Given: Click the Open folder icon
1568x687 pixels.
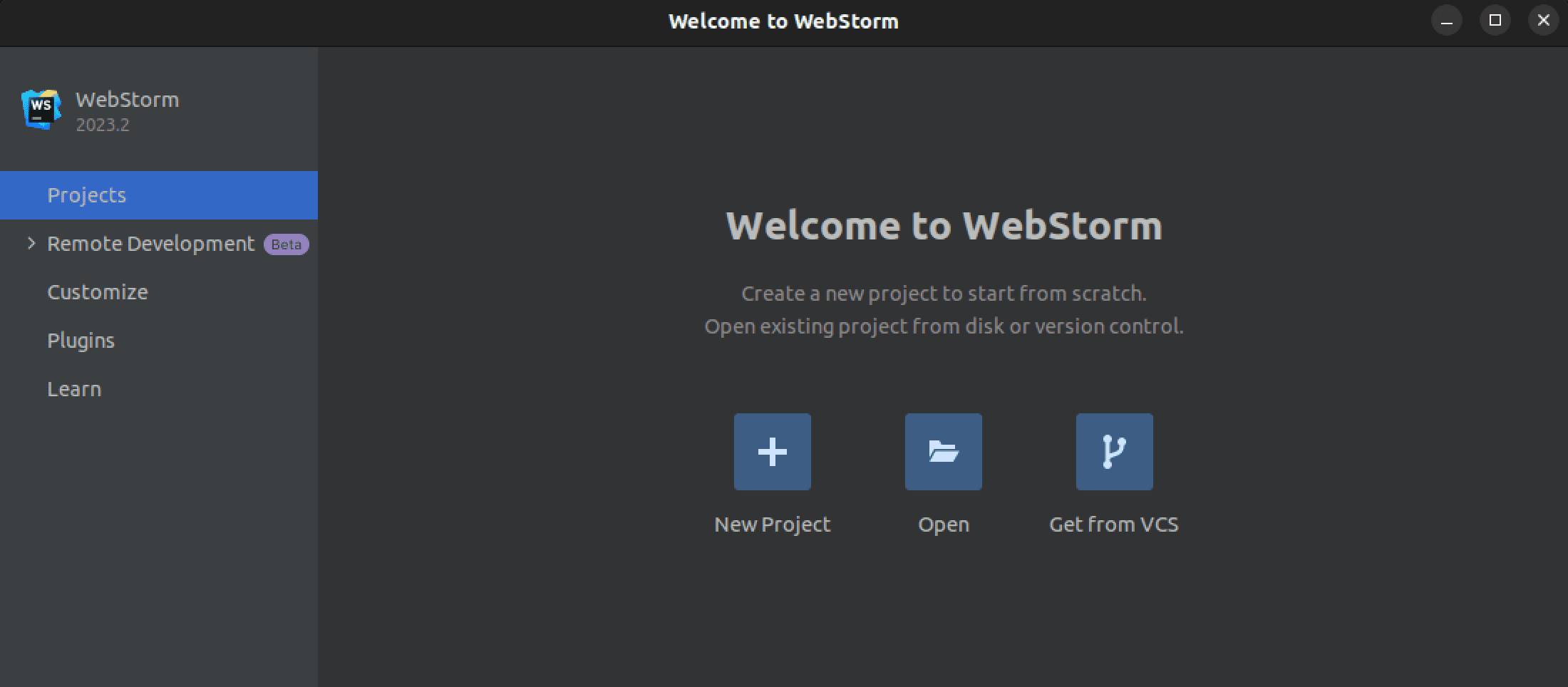Looking at the screenshot, I should coord(944,452).
